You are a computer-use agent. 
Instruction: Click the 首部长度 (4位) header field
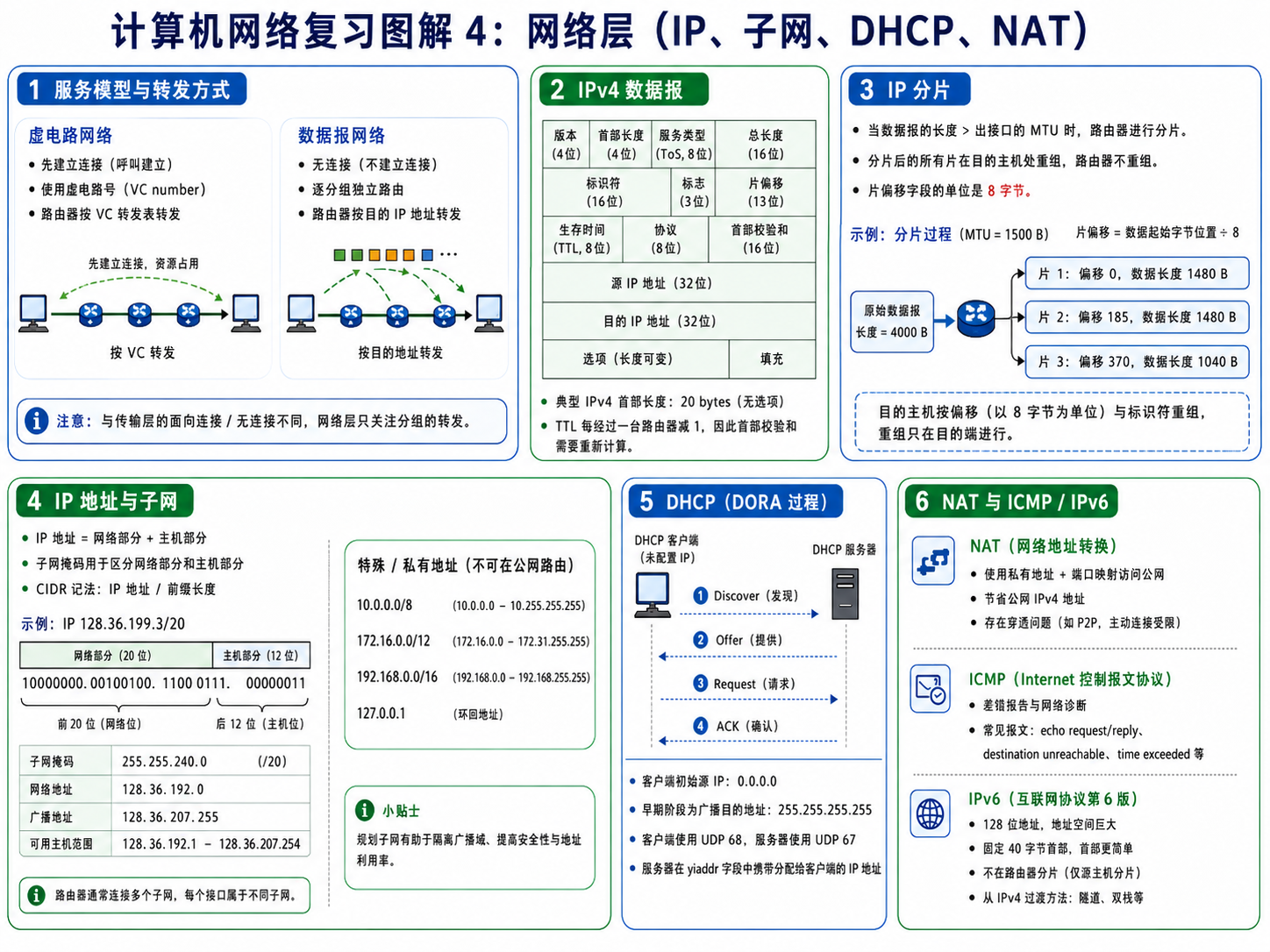[621, 145]
